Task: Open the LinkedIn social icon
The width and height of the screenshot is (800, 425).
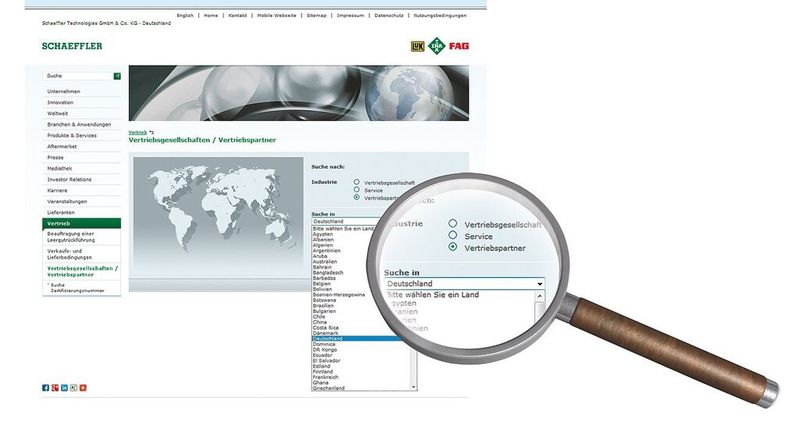Action: (64, 388)
